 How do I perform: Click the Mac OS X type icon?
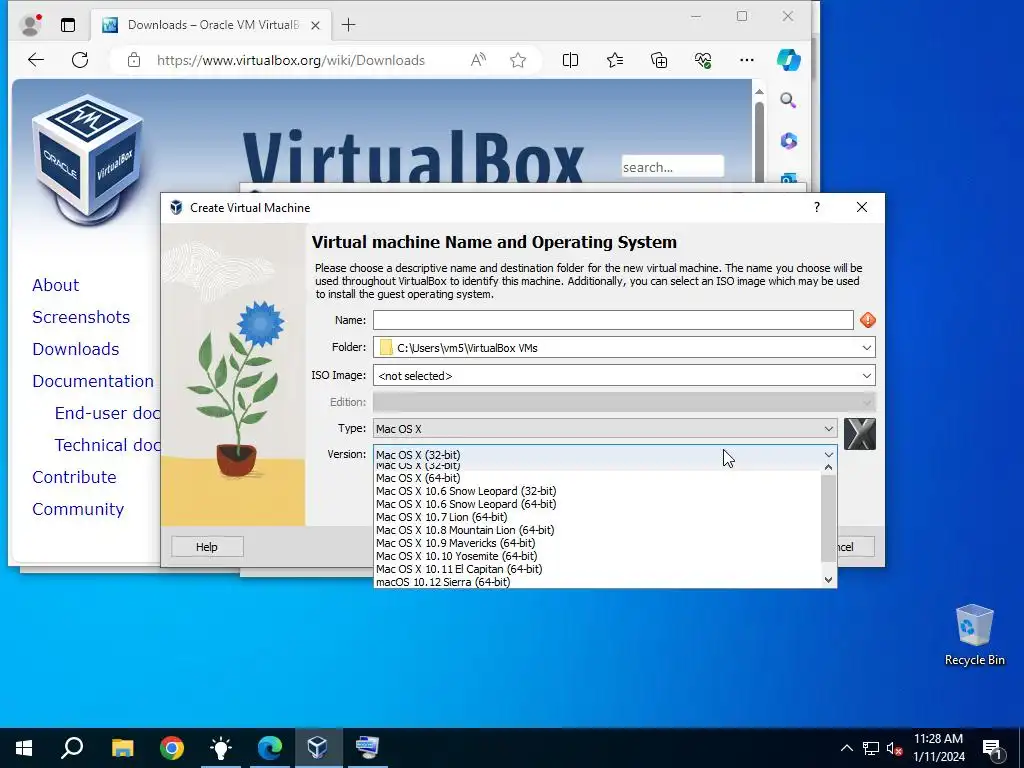[859, 434]
